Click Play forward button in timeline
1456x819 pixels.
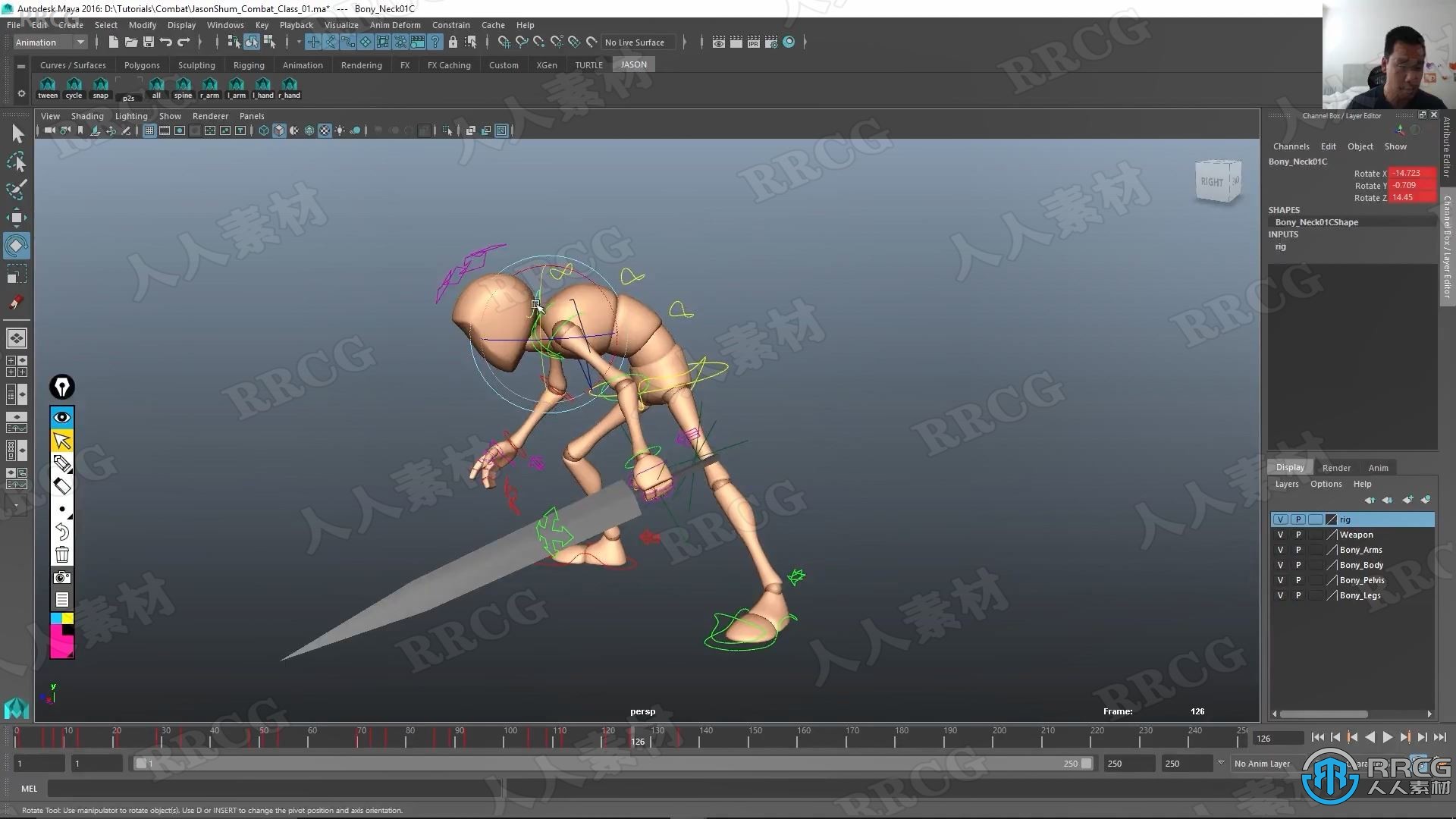pyautogui.click(x=1386, y=738)
